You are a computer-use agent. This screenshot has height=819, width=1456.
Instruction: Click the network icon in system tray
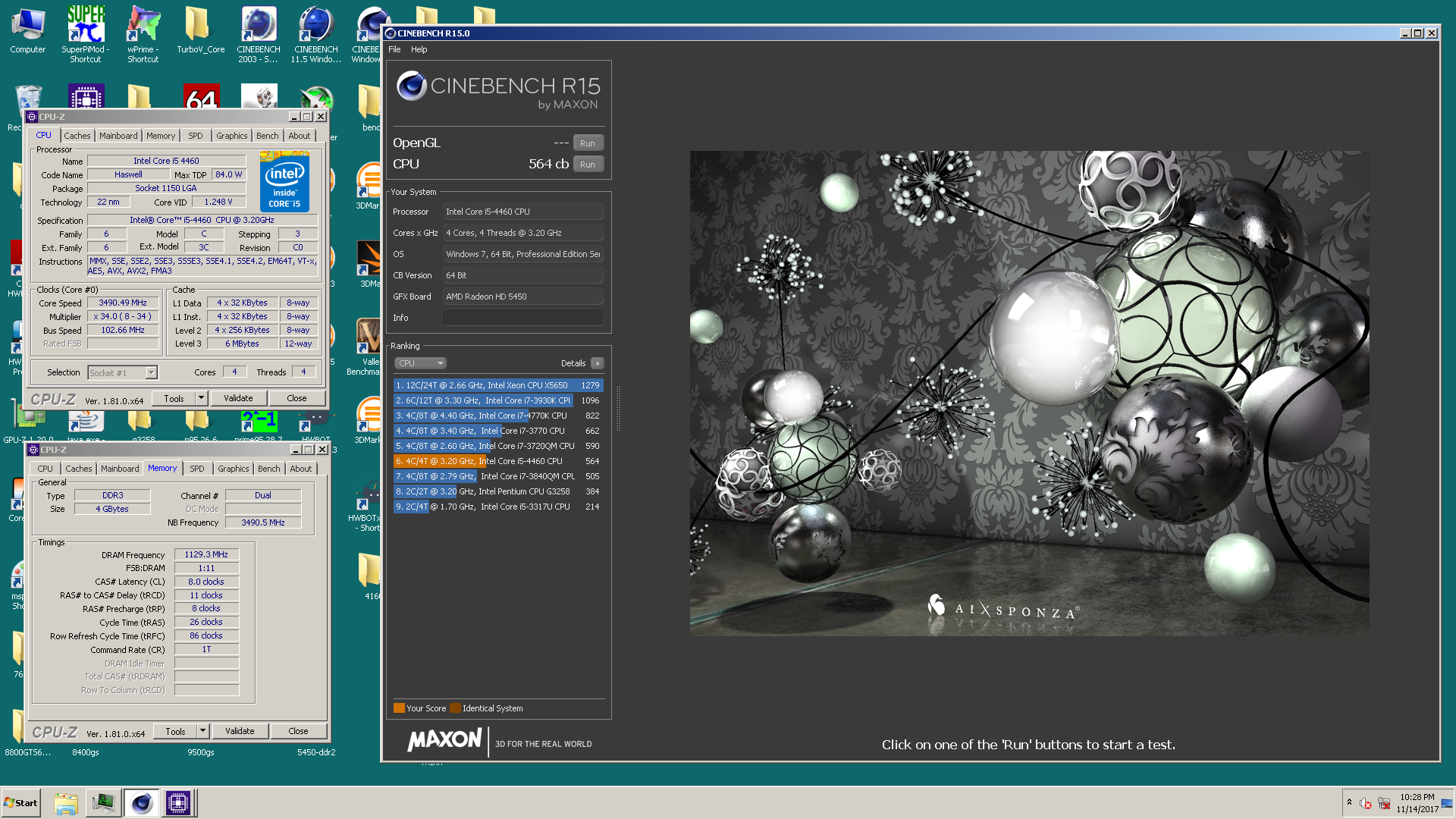tap(1384, 803)
